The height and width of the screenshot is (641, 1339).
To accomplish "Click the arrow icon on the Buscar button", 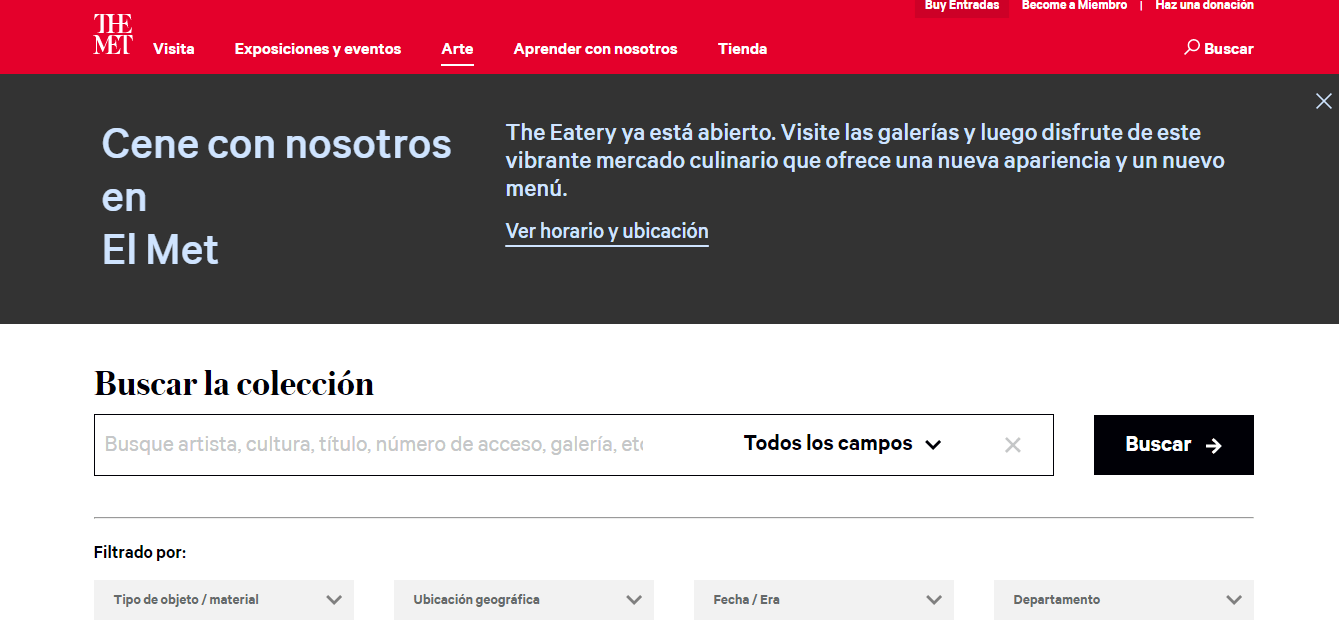I will tap(1214, 445).
